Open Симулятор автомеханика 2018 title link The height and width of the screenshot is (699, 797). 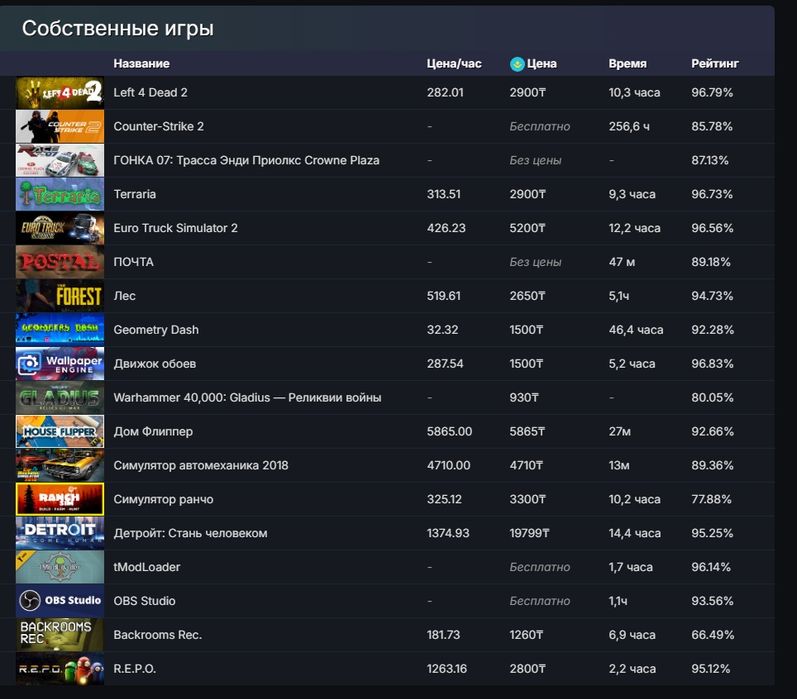[201, 465]
